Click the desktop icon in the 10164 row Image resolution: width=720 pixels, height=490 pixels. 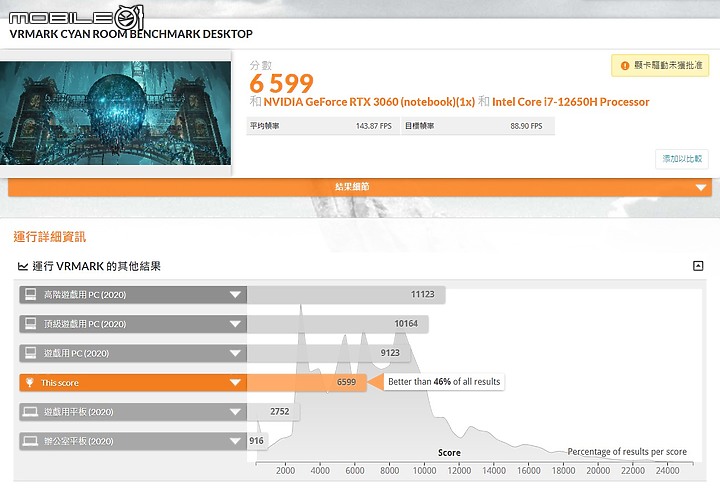pos(31,324)
